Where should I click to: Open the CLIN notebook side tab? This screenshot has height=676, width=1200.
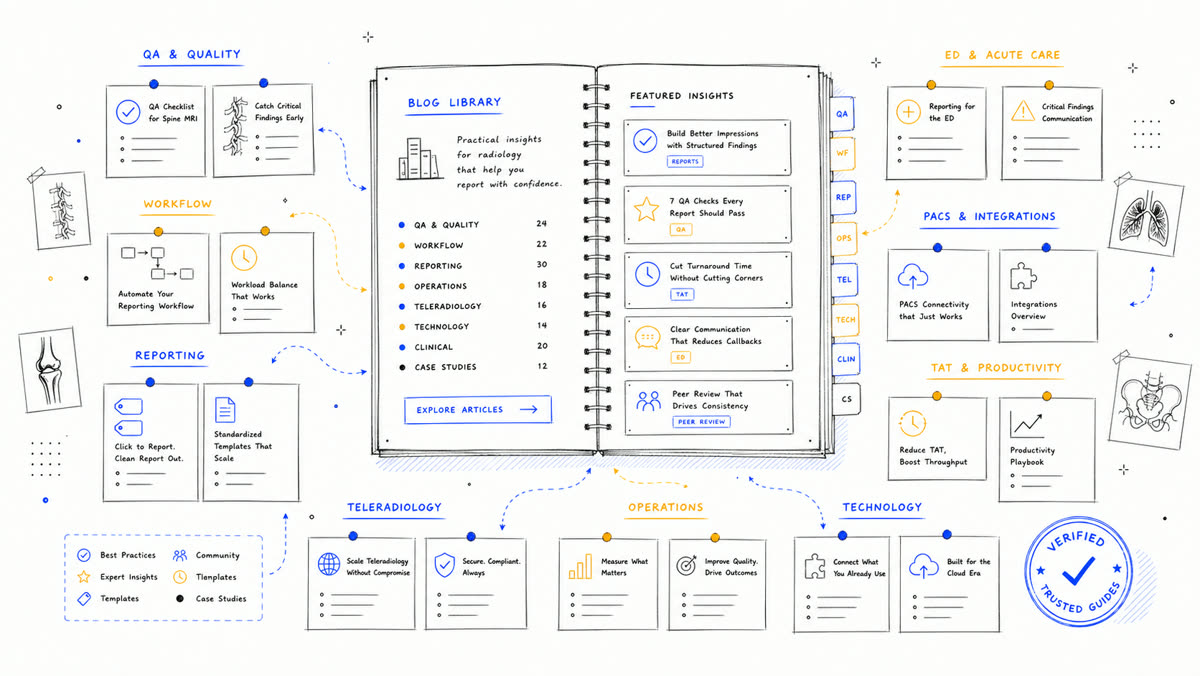(x=846, y=359)
